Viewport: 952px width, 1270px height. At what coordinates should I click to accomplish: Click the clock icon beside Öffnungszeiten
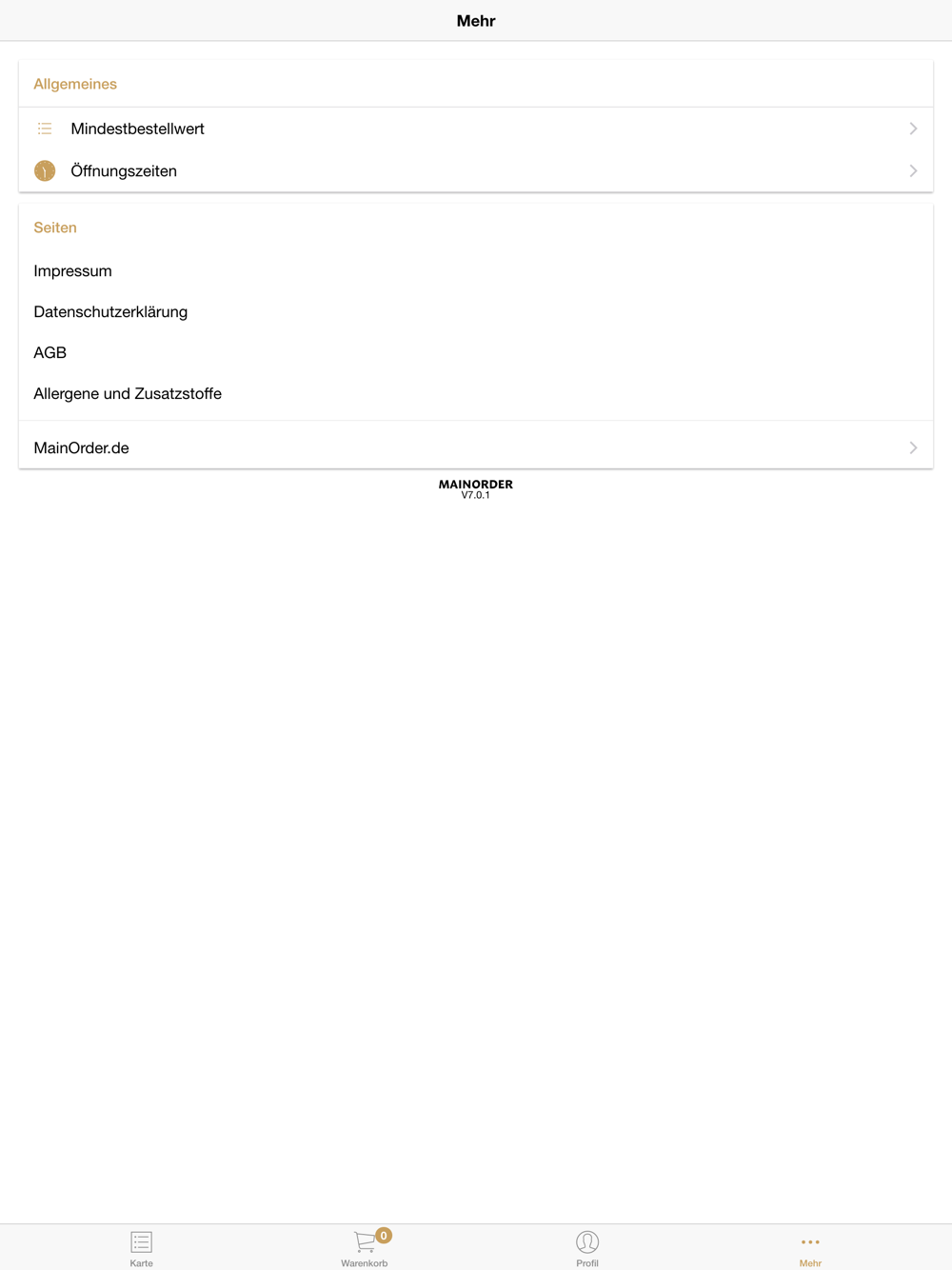coord(45,170)
